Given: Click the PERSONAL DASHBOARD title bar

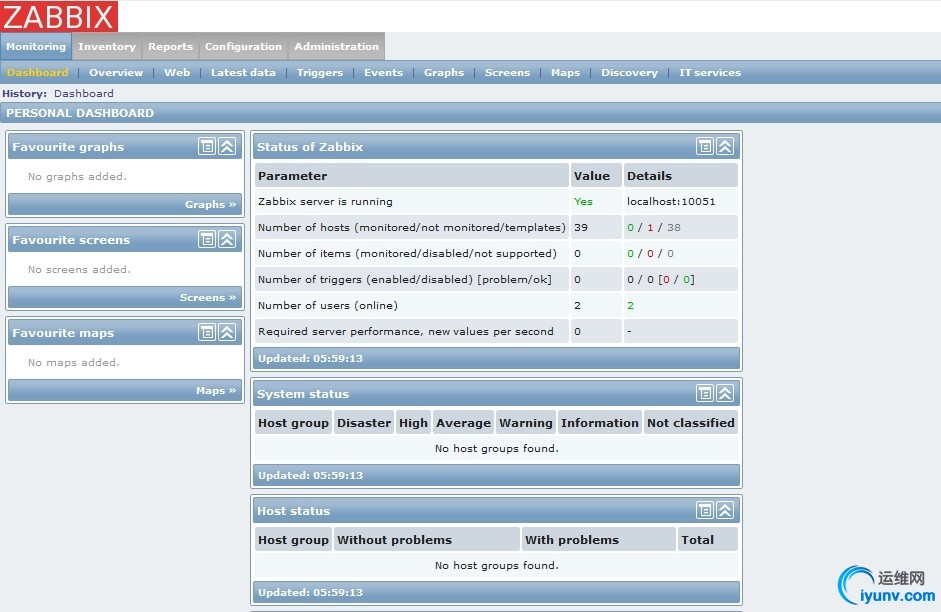Looking at the screenshot, I should coord(470,113).
